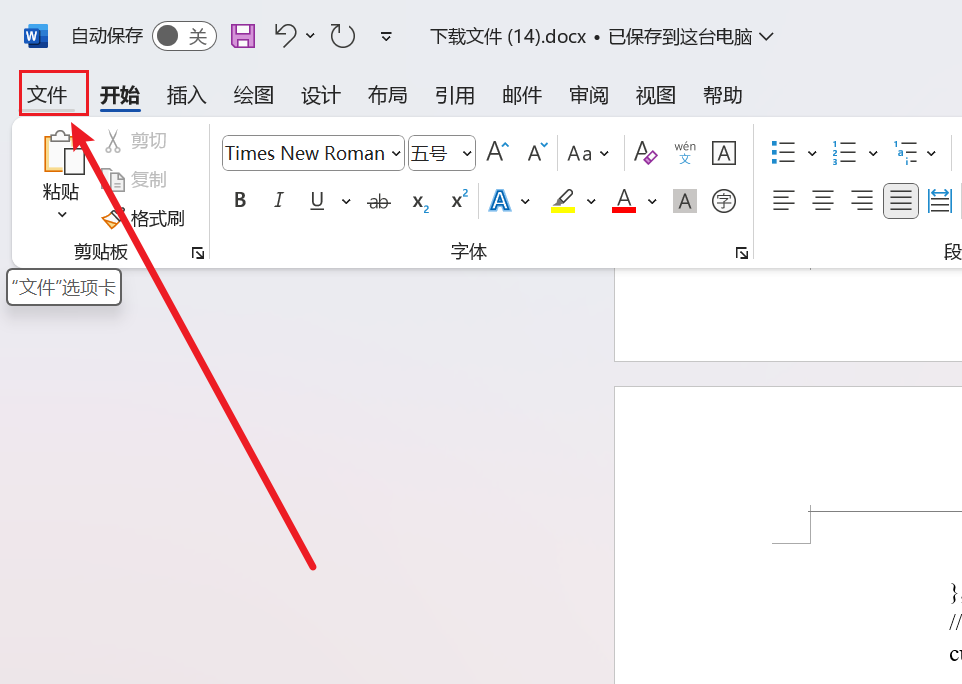The image size is (962, 684).
Task: Click the distributed alignment icon
Action: pyautogui.click(x=940, y=201)
